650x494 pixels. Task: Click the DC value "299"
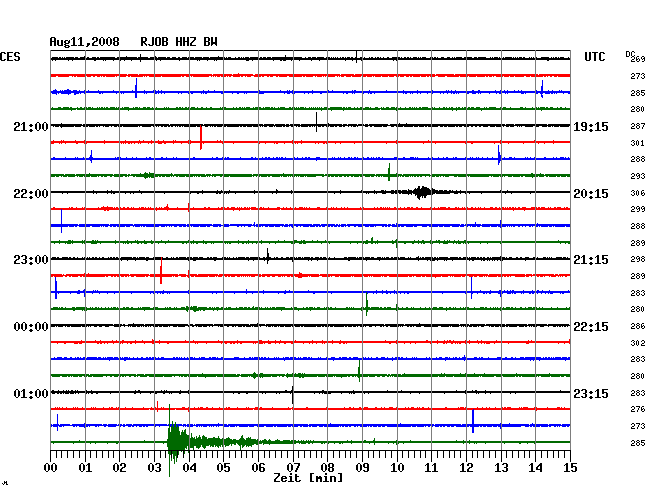pos(638,209)
